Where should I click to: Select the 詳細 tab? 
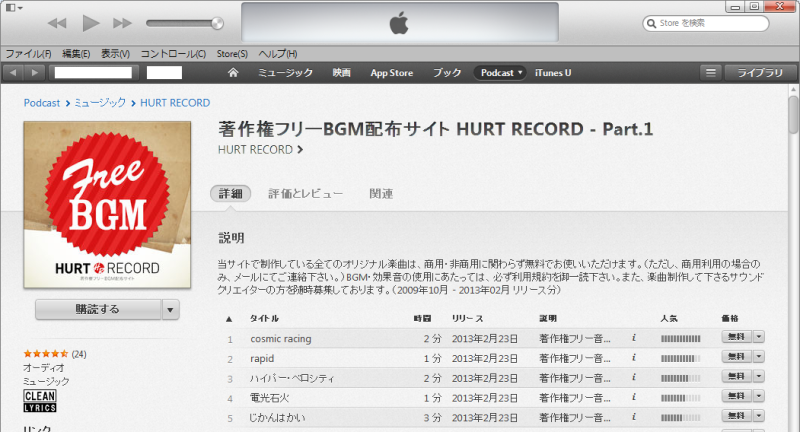click(x=231, y=193)
